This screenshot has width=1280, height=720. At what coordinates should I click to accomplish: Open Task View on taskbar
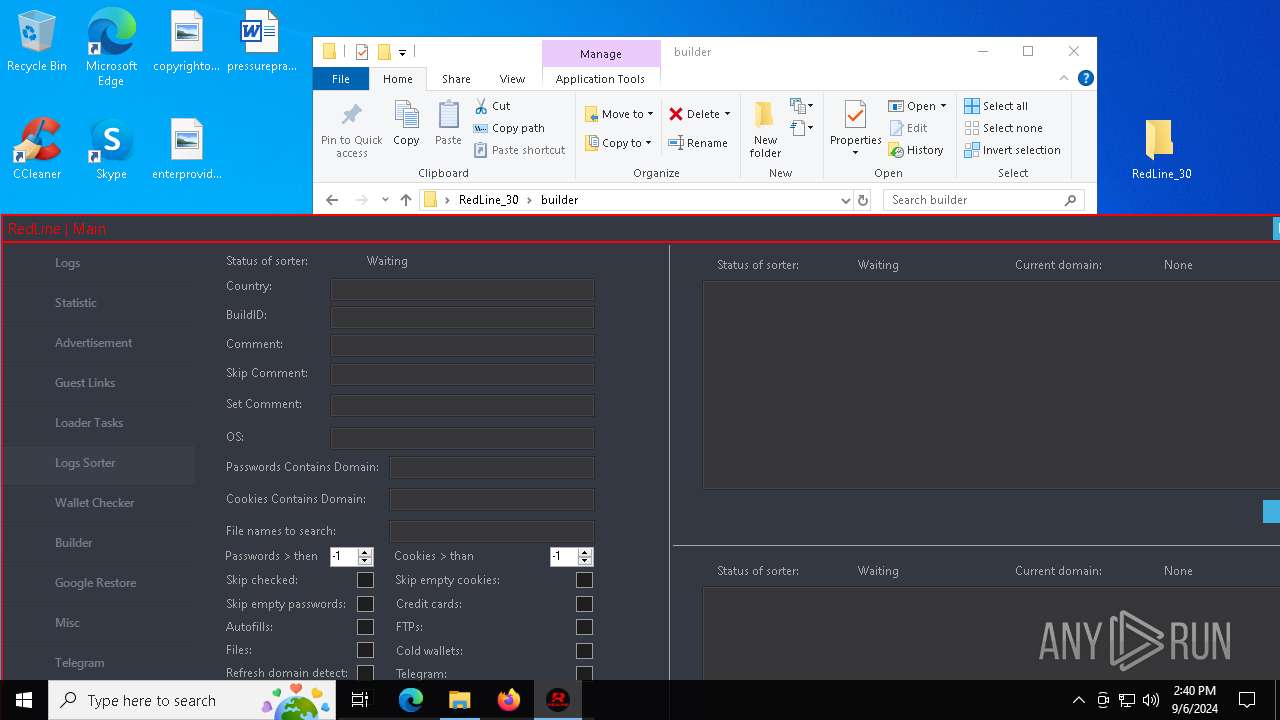(361, 700)
